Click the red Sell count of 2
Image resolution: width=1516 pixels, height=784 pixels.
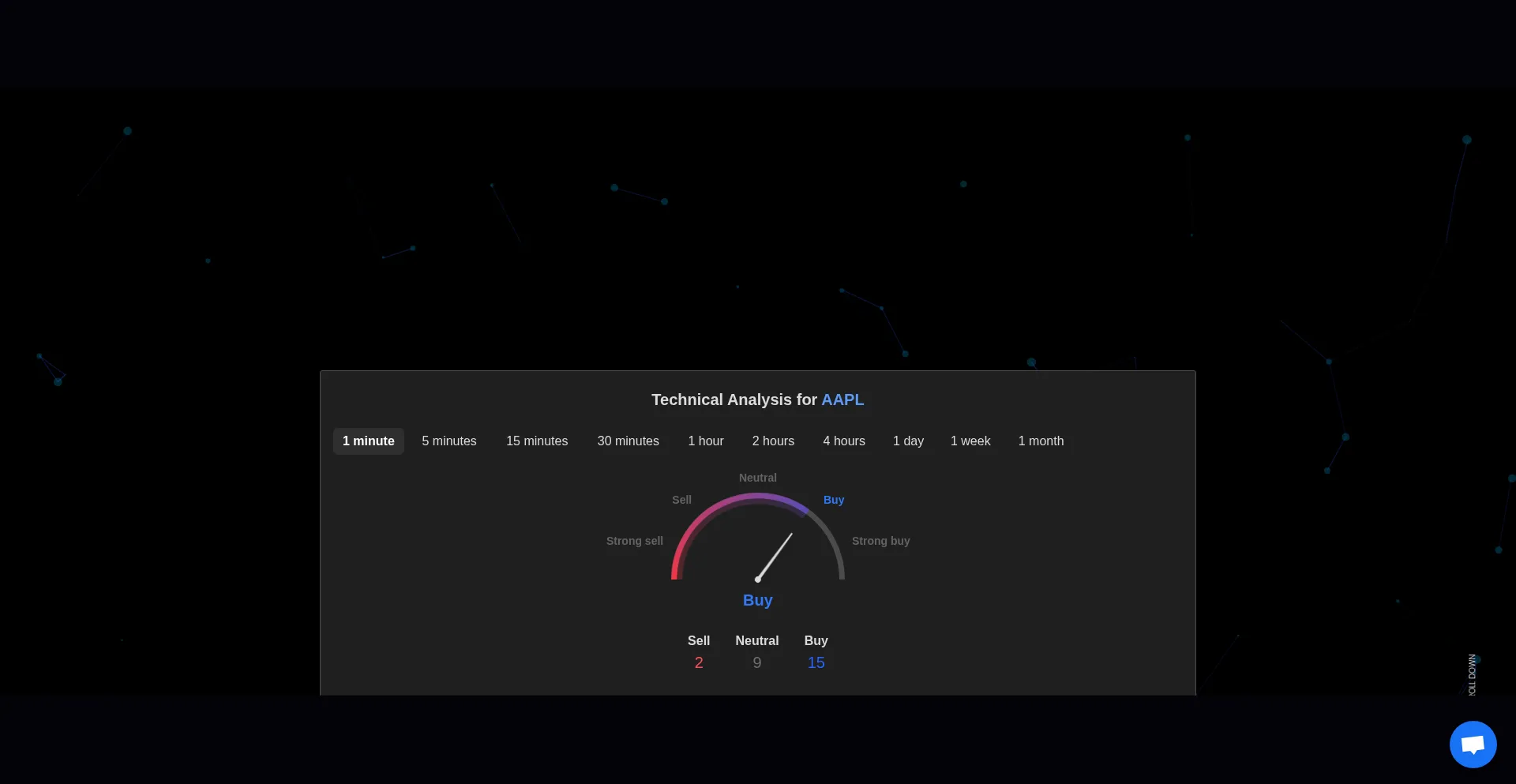[698, 663]
